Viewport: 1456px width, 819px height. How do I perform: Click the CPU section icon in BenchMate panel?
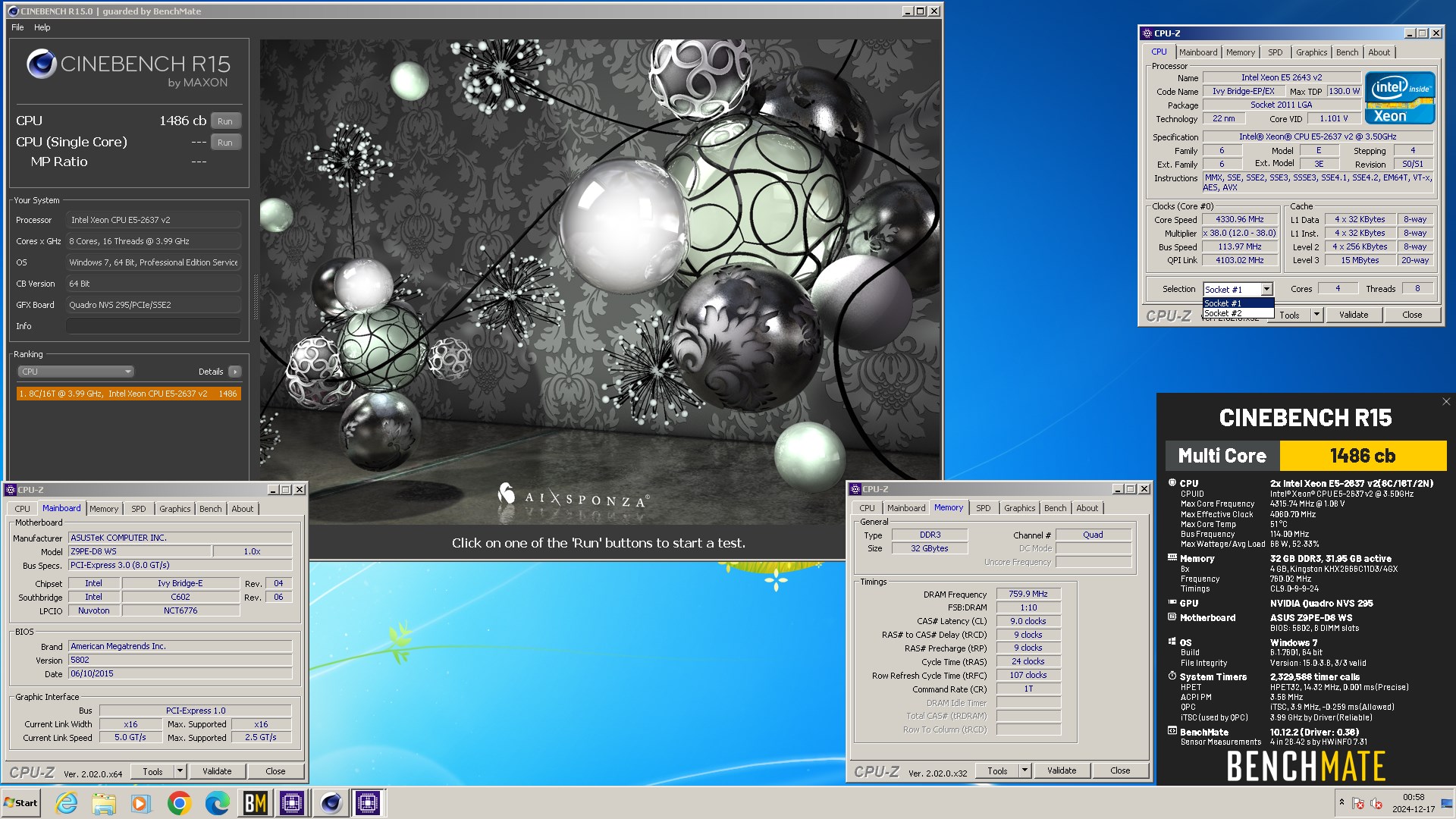[1172, 483]
